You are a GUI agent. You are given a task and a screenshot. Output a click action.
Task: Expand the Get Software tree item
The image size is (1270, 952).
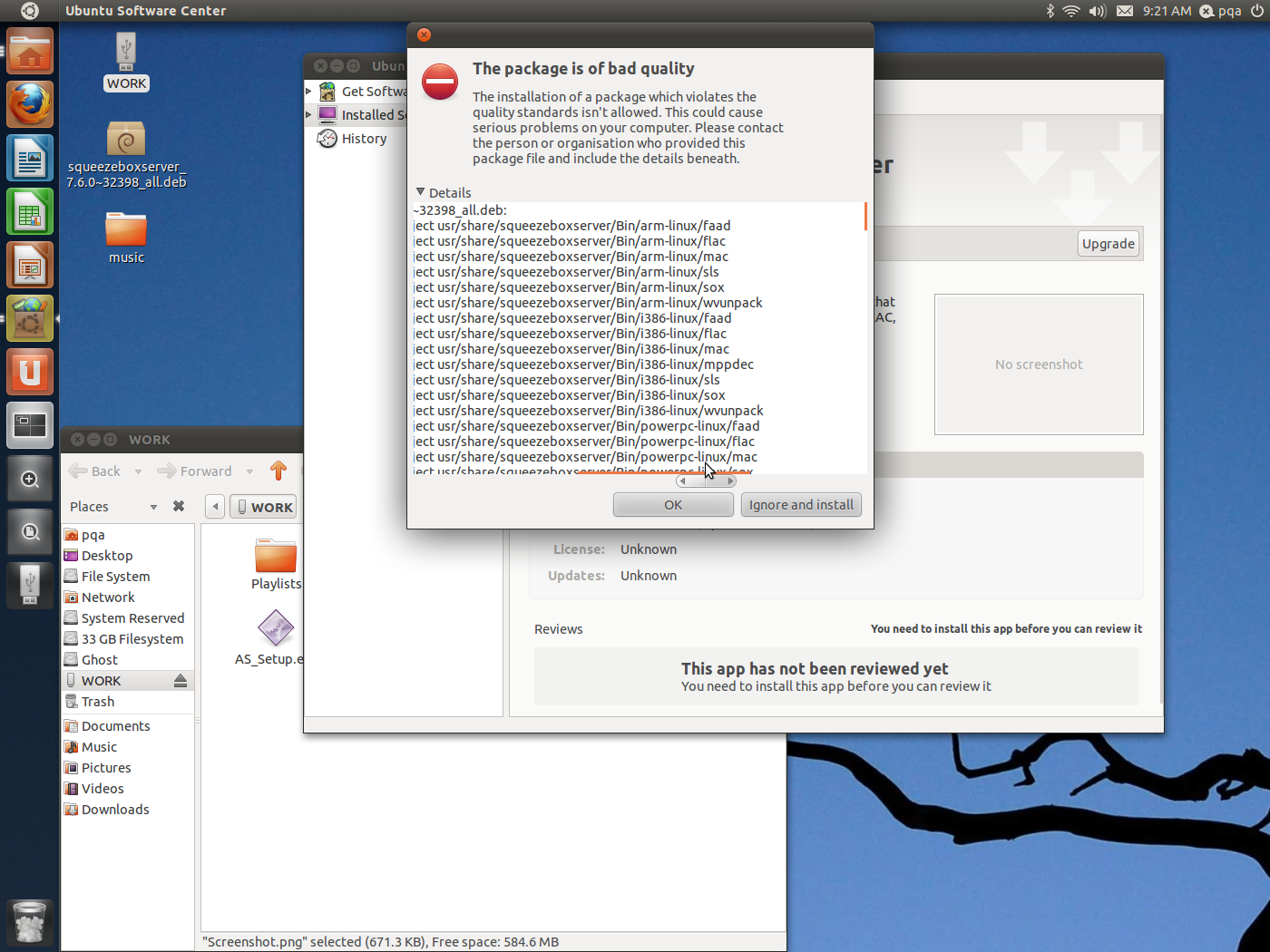309,92
